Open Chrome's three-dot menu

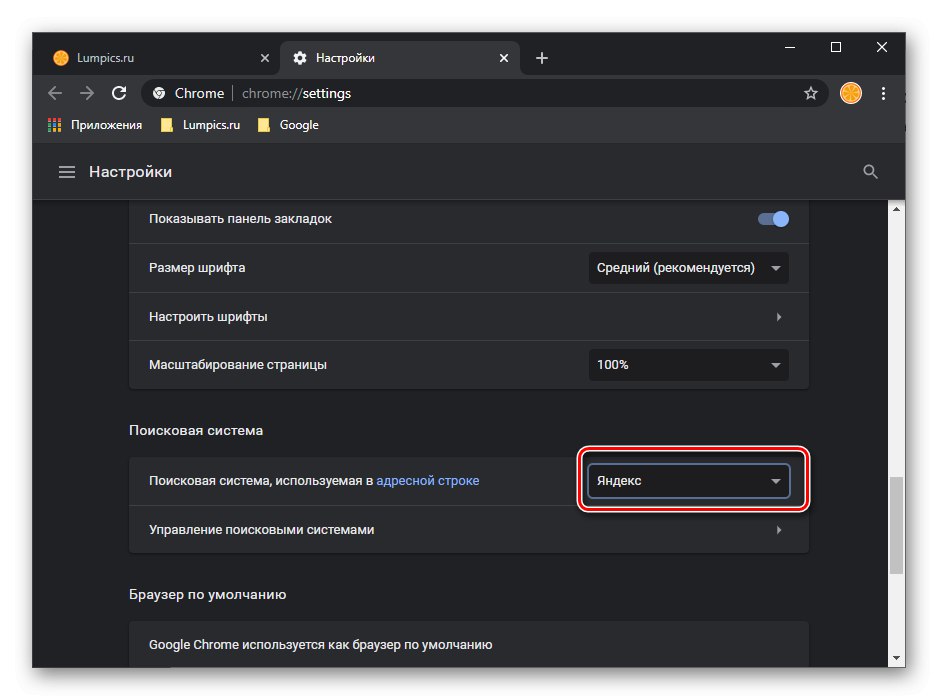pyautogui.click(x=883, y=93)
